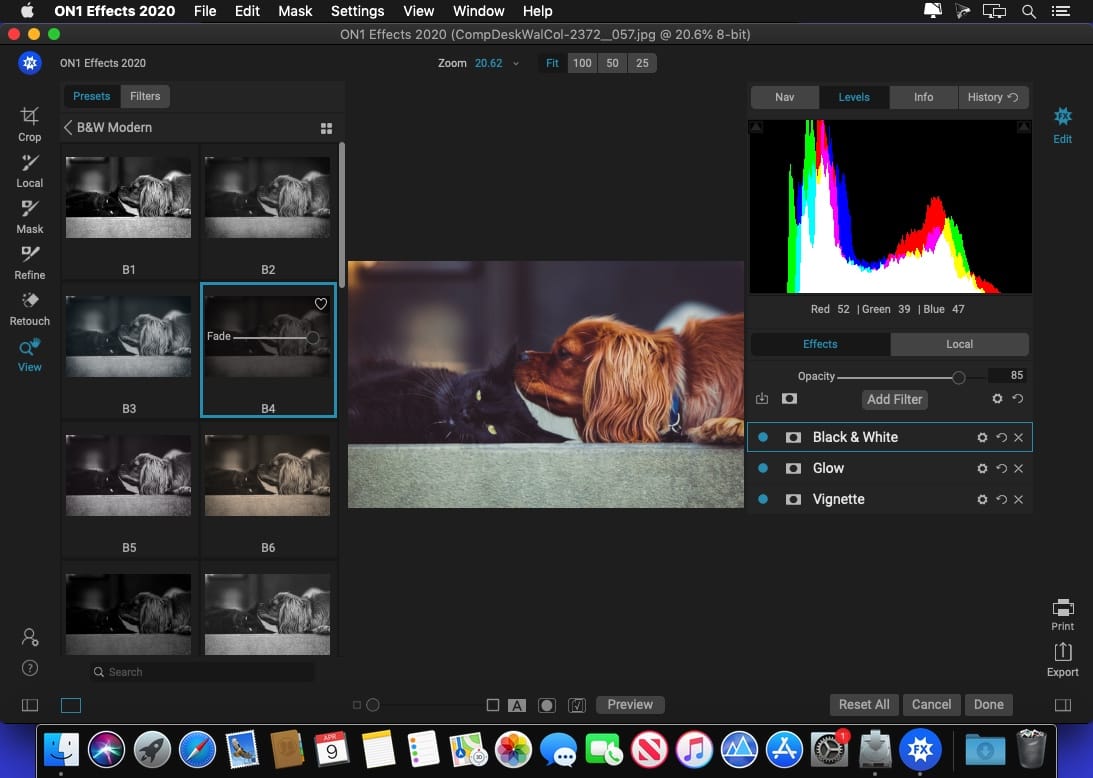The width and height of the screenshot is (1093, 778).
Task: Toggle the soft proofing icon
Action: [577, 705]
